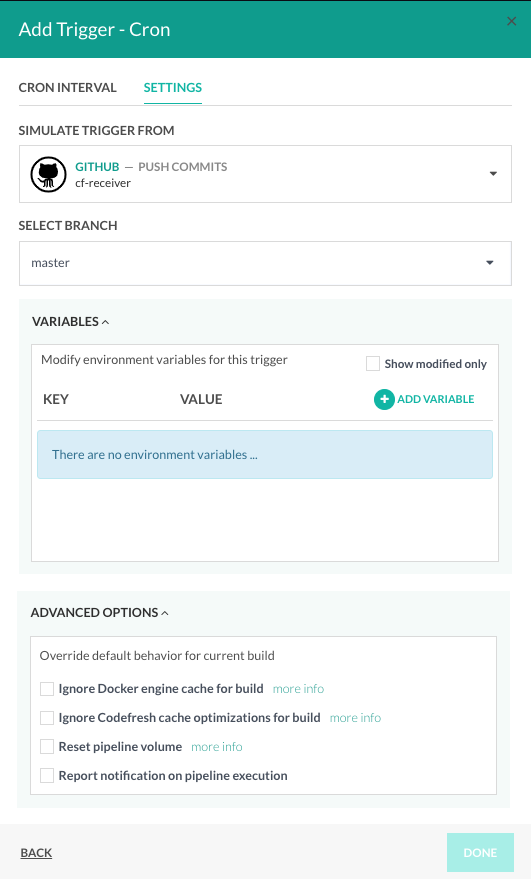Check Ignore Codefresh cache optimizations for build

click(x=47, y=718)
